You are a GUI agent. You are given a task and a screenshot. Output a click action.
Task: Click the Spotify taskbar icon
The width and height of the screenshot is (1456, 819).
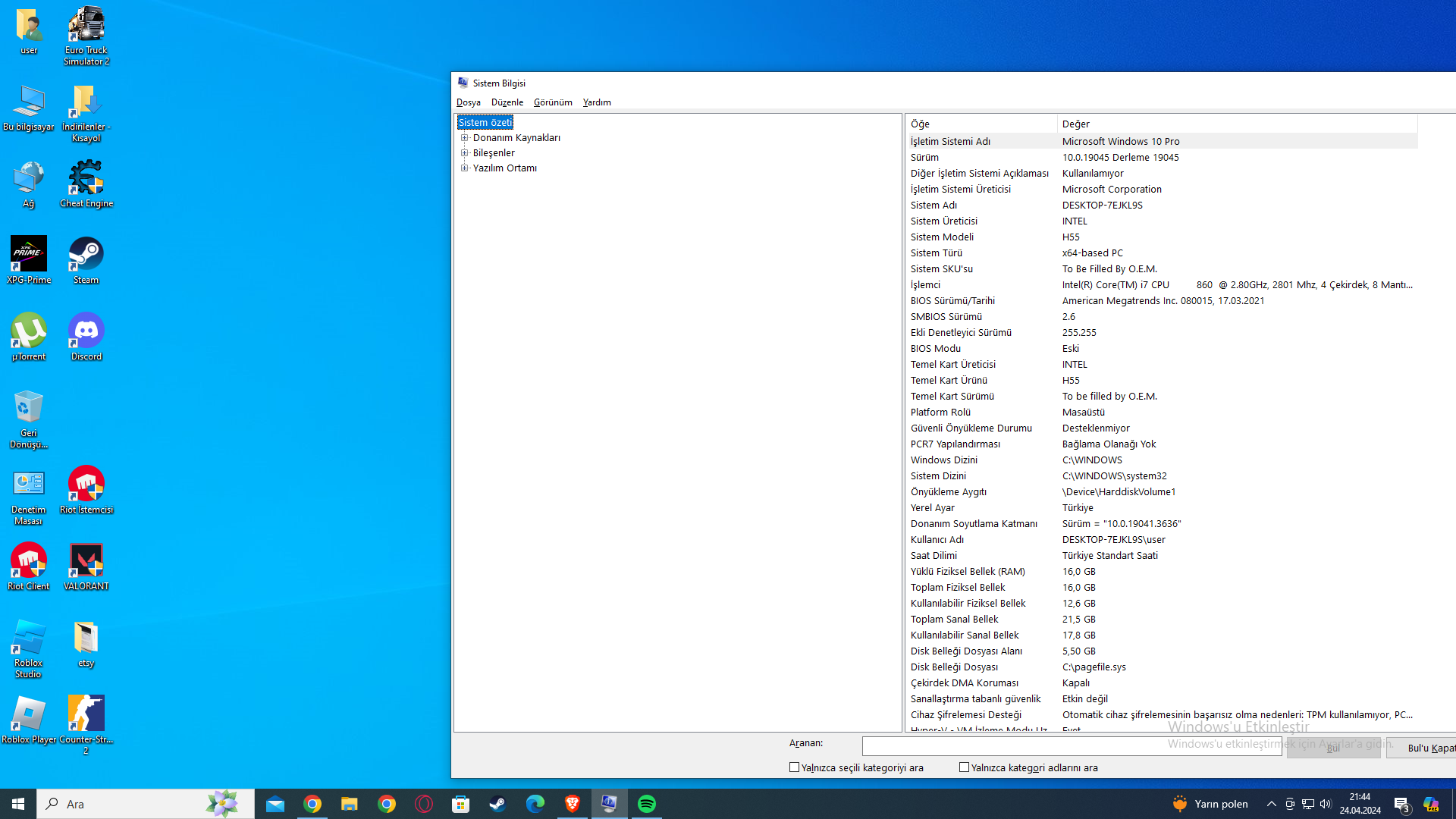click(647, 804)
